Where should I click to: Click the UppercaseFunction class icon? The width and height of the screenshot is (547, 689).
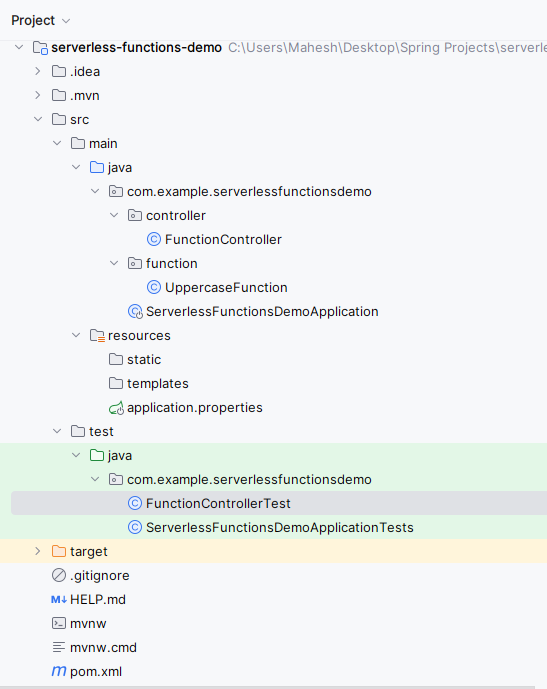coord(153,287)
